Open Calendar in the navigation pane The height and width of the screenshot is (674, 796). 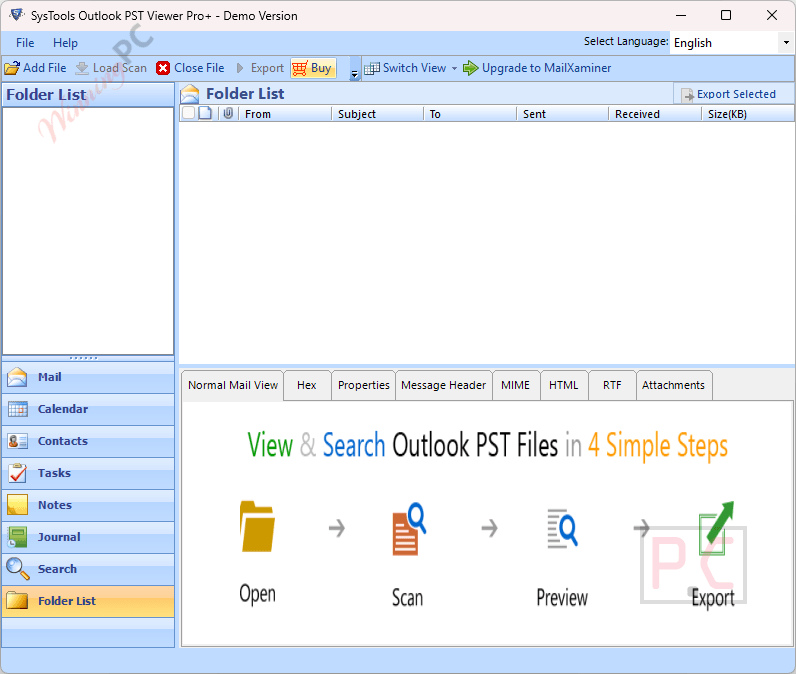(x=88, y=409)
